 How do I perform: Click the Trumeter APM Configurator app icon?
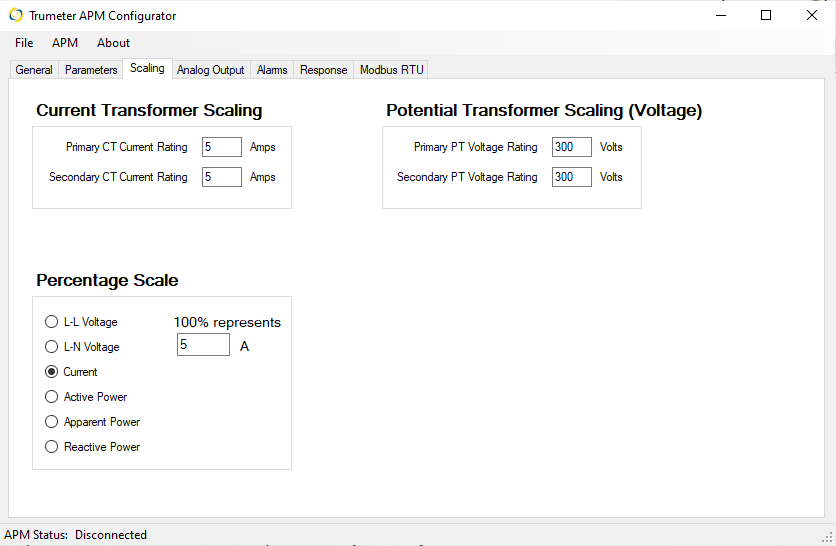coord(16,15)
